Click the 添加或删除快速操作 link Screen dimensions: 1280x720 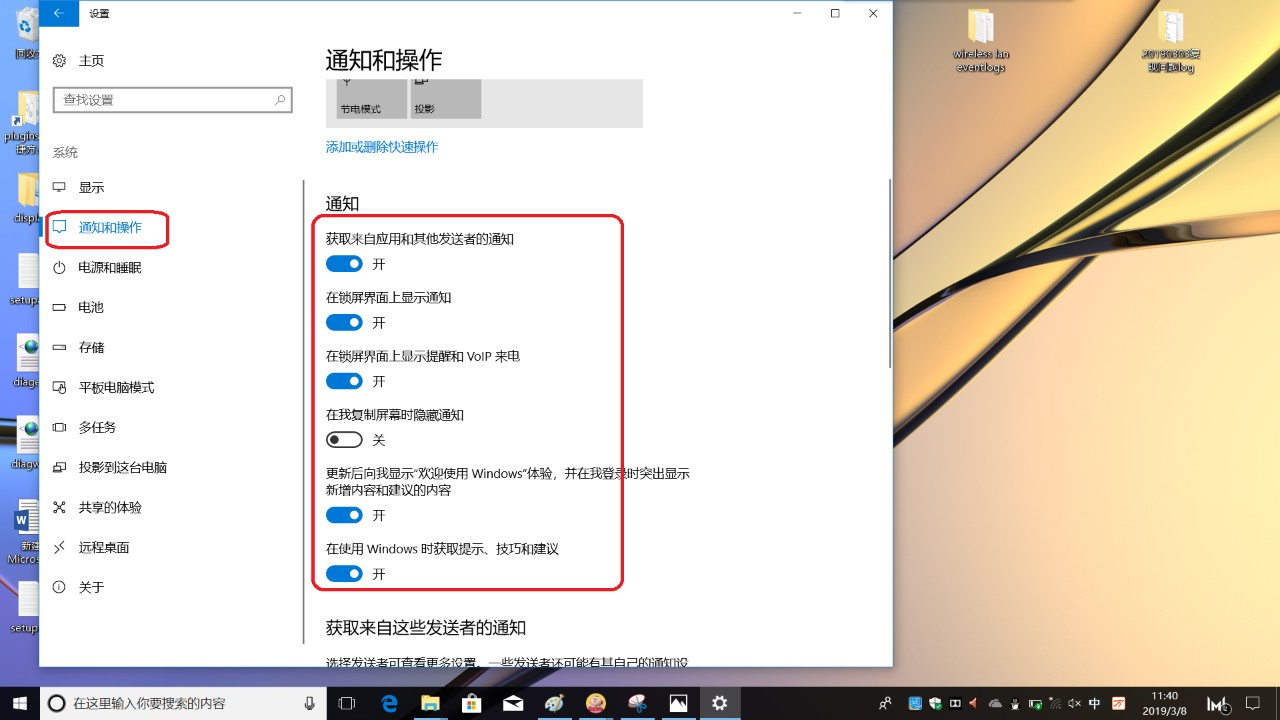[382, 147]
